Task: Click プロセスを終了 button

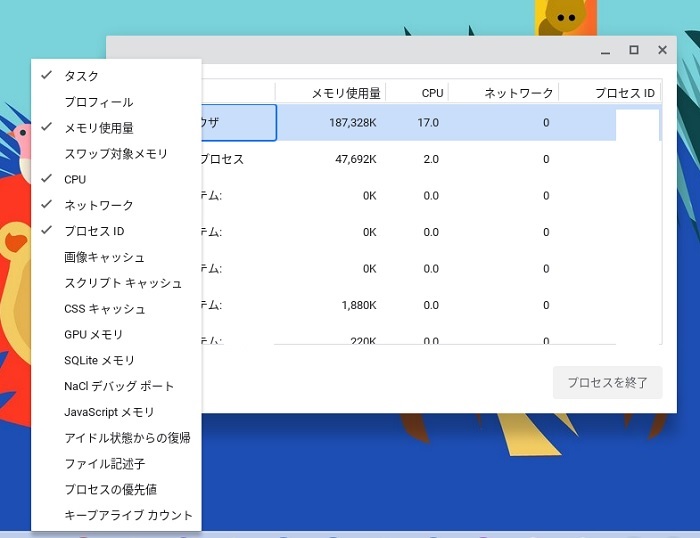Action: [607, 382]
